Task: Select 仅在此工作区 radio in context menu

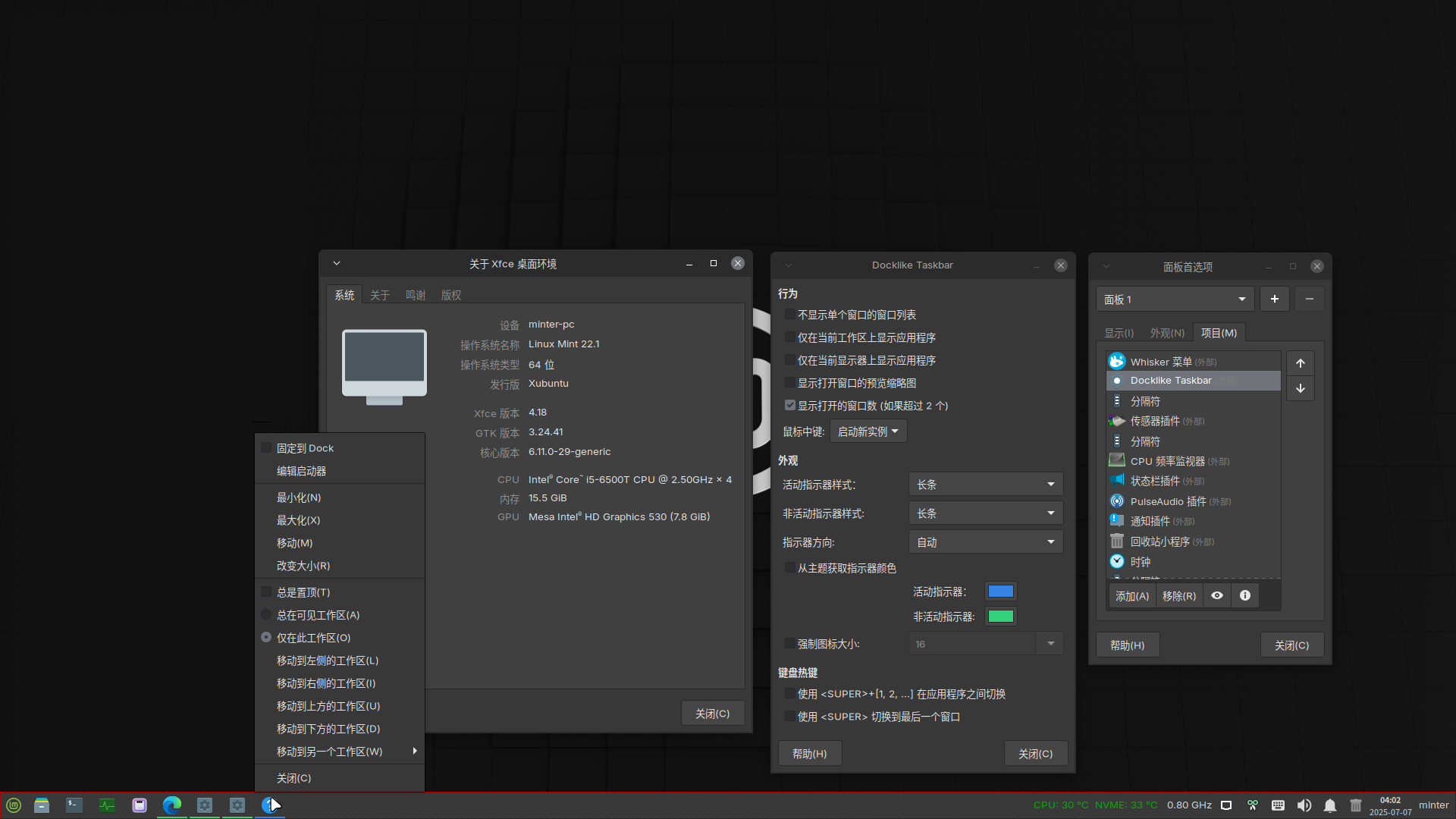Action: pos(266,638)
